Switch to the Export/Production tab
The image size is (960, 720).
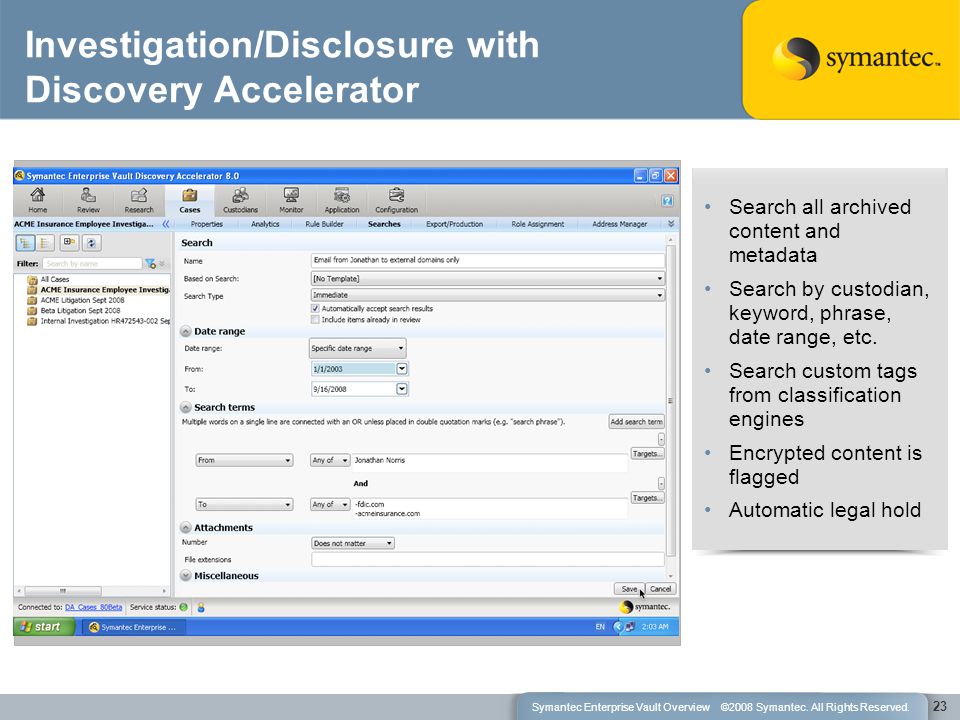[454, 224]
